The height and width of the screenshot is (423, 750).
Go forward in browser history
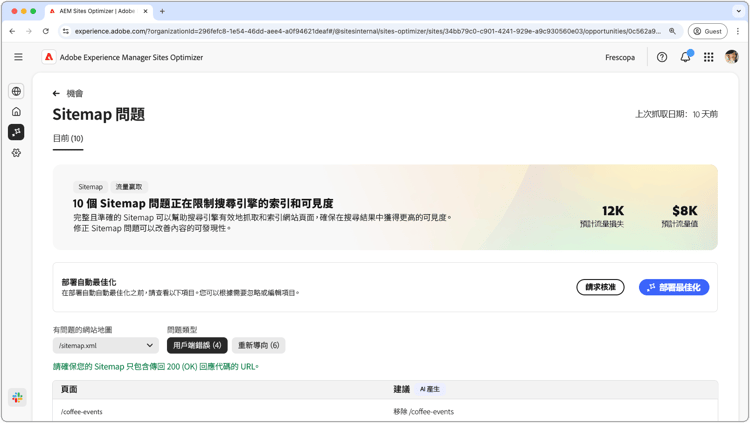pos(29,31)
